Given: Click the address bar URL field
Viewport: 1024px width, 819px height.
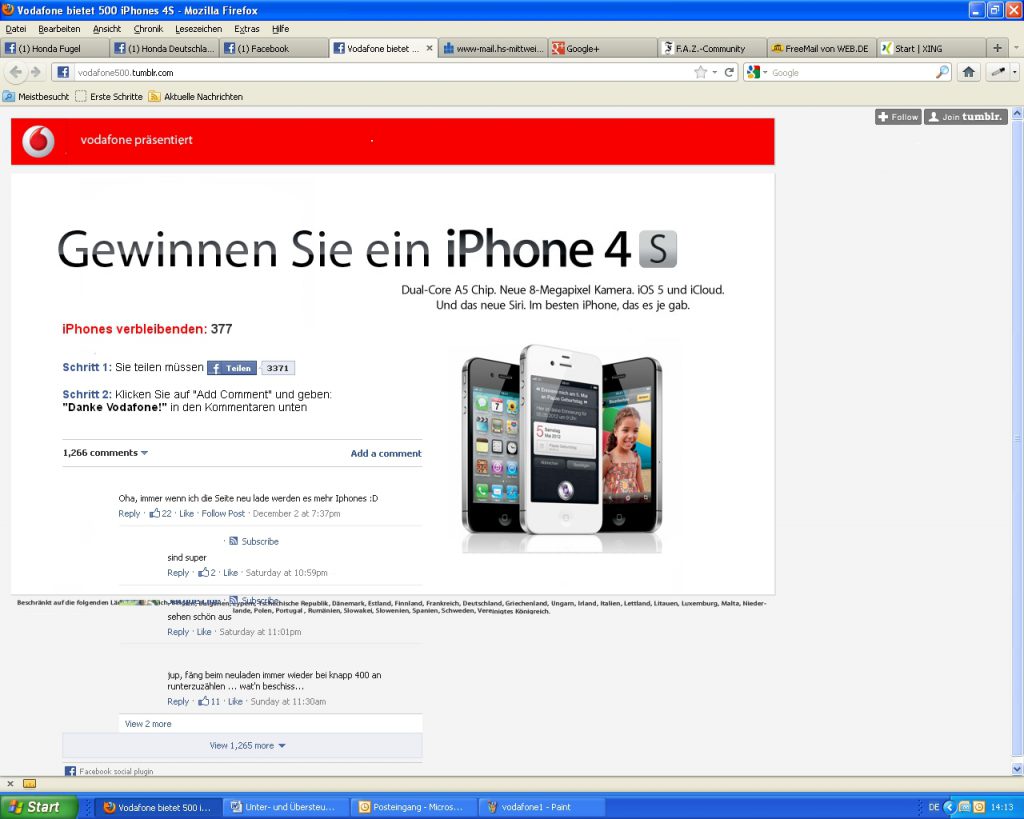Looking at the screenshot, I should click(382, 72).
